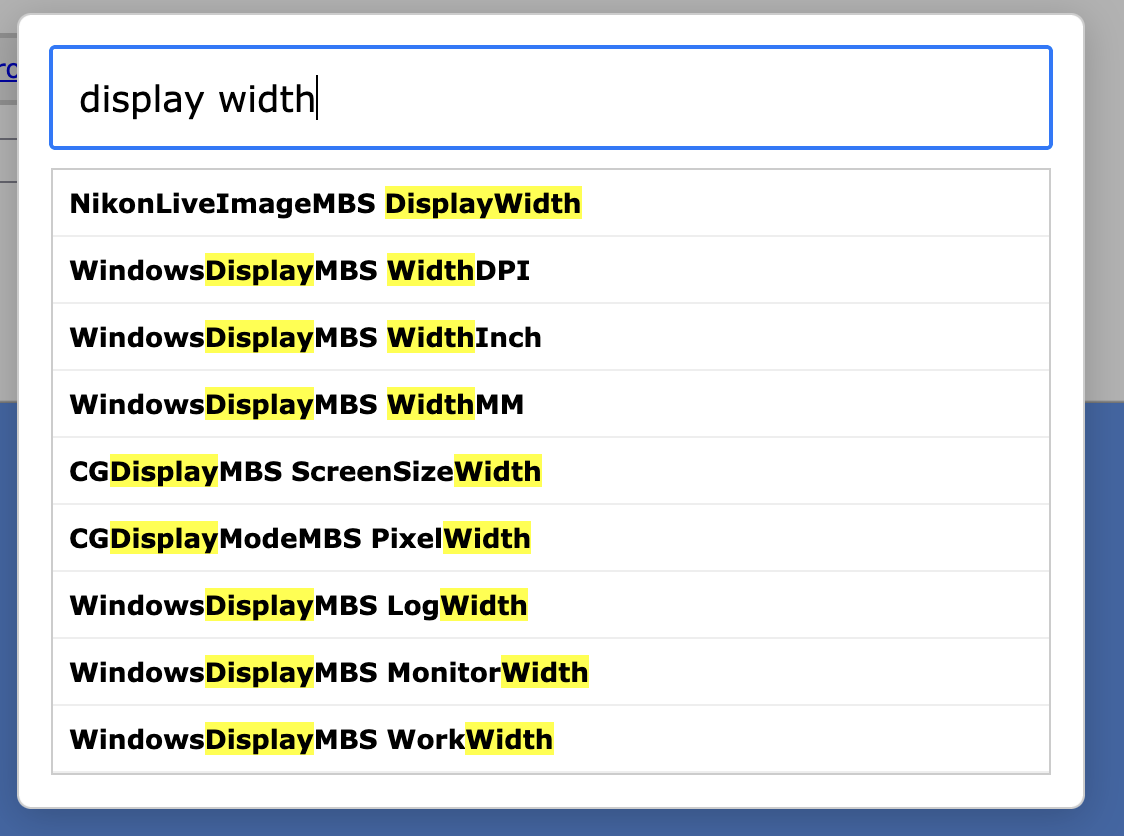Click the 'DPI' suffix of the WidthDPI result
Viewport: 1124px width, 836px height.
pos(503,271)
